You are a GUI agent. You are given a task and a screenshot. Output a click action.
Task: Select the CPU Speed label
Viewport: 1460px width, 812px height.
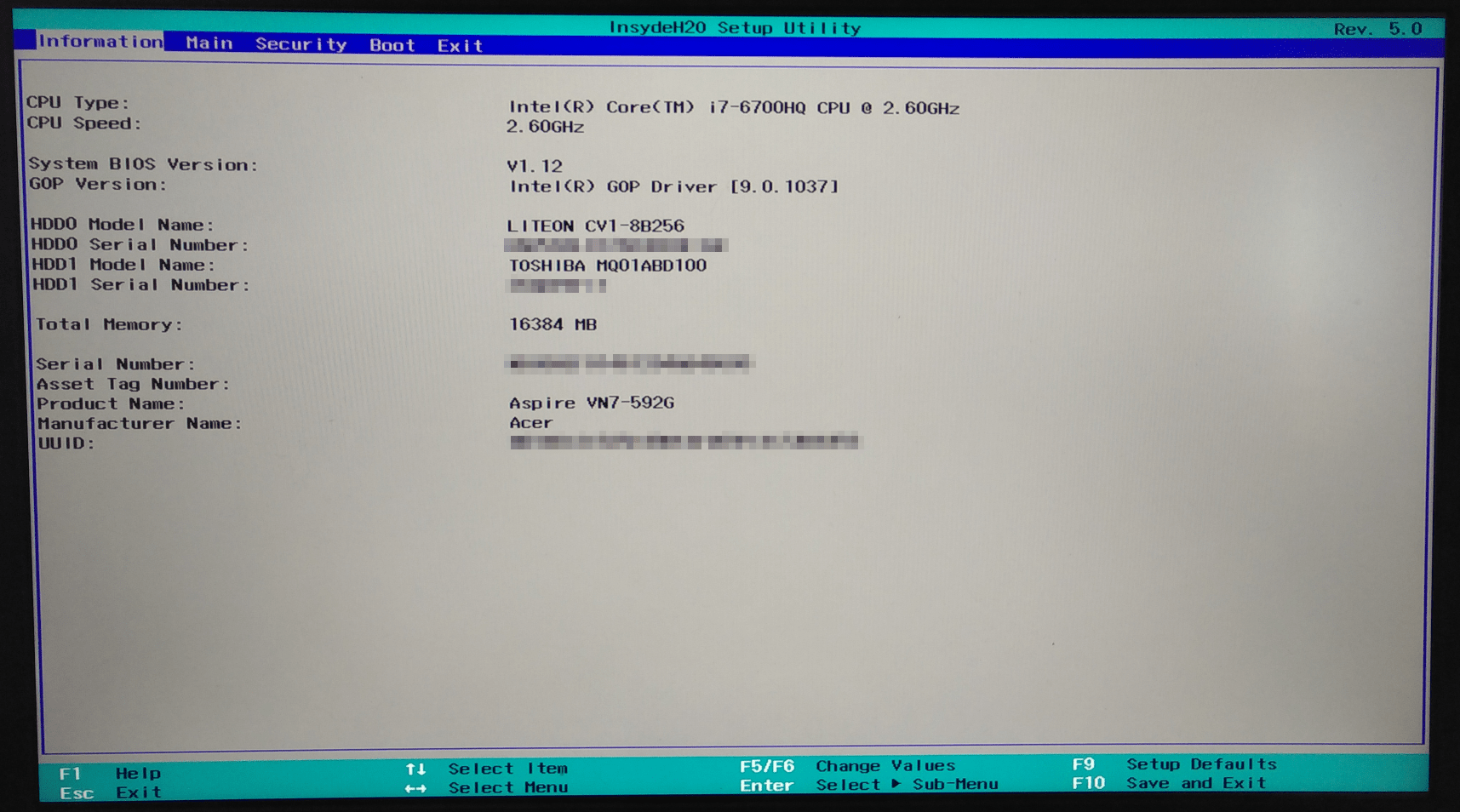pyautogui.click(x=83, y=123)
